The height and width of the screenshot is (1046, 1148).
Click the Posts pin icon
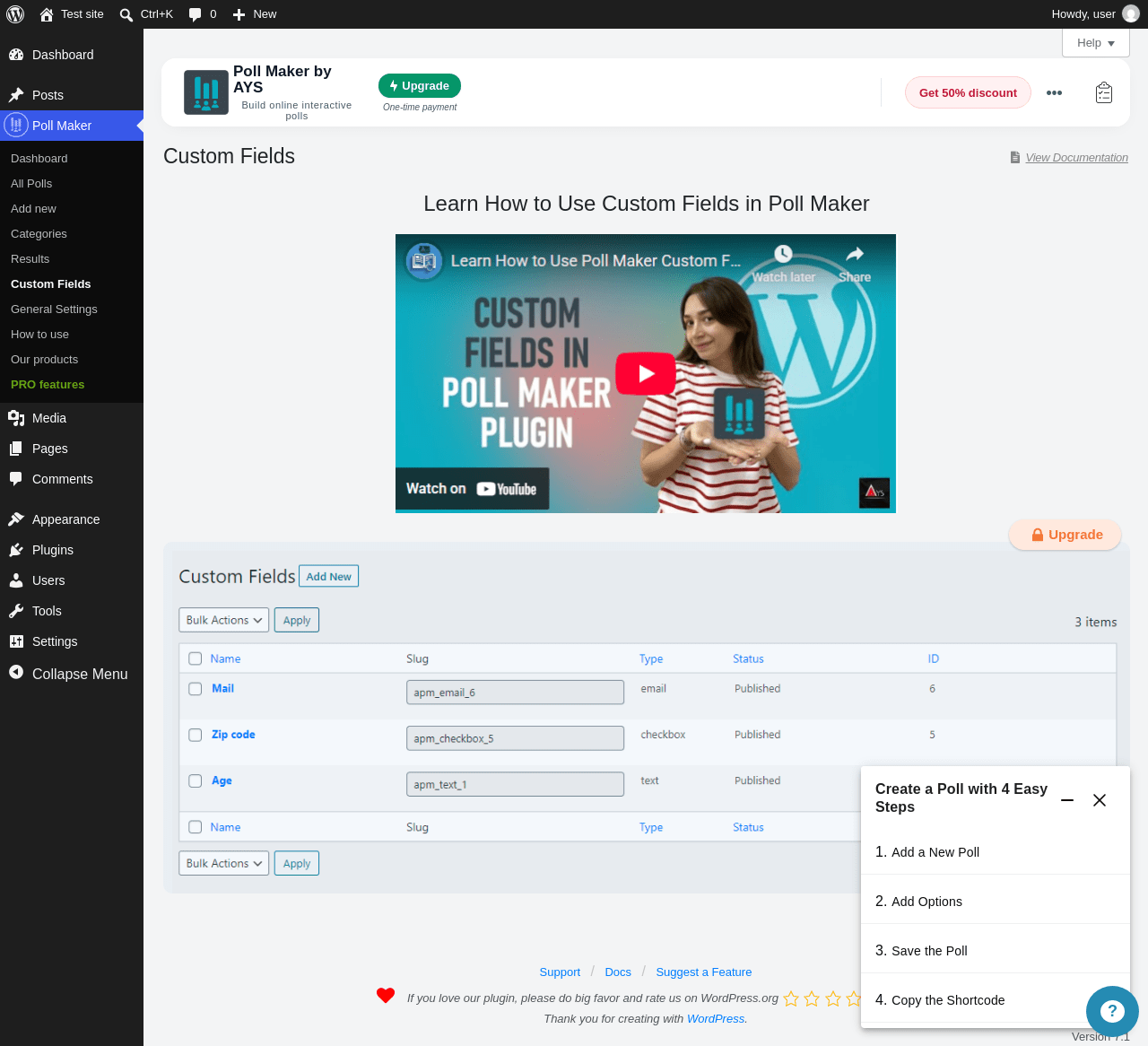point(16,95)
